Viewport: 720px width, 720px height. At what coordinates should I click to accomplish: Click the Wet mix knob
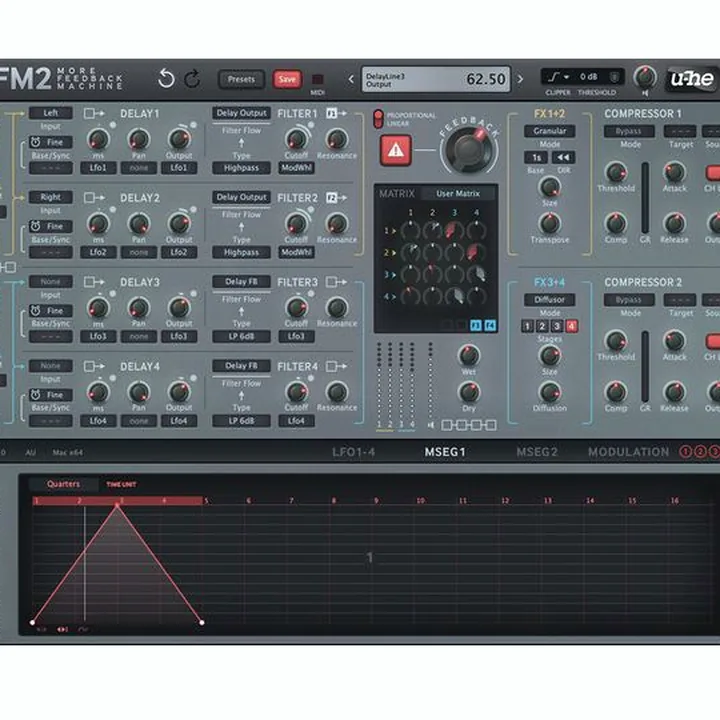[x=469, y=355]
